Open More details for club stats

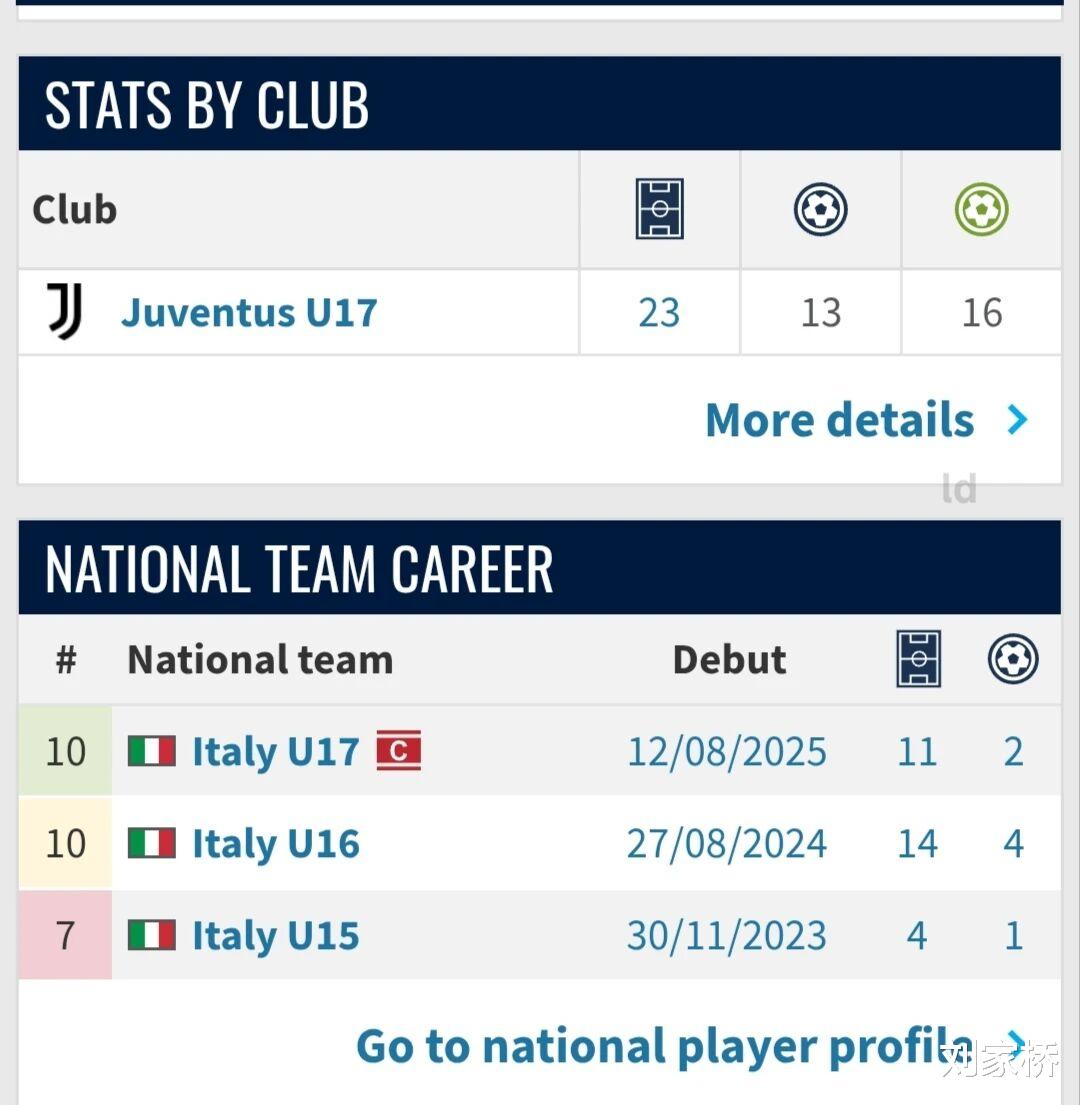[x=839, y=420]
